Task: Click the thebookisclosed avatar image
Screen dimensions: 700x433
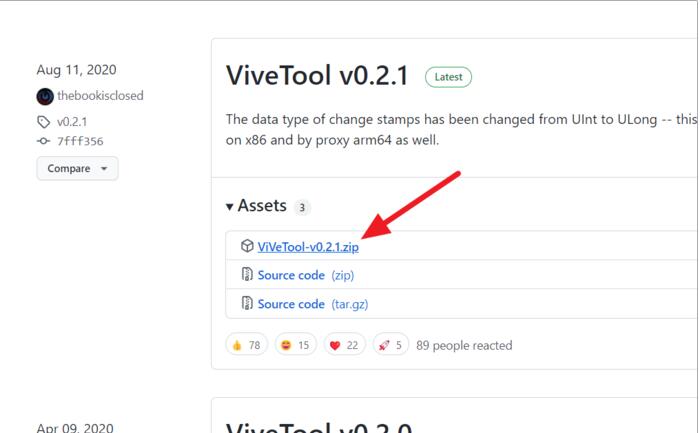Action: coord(45,96)
